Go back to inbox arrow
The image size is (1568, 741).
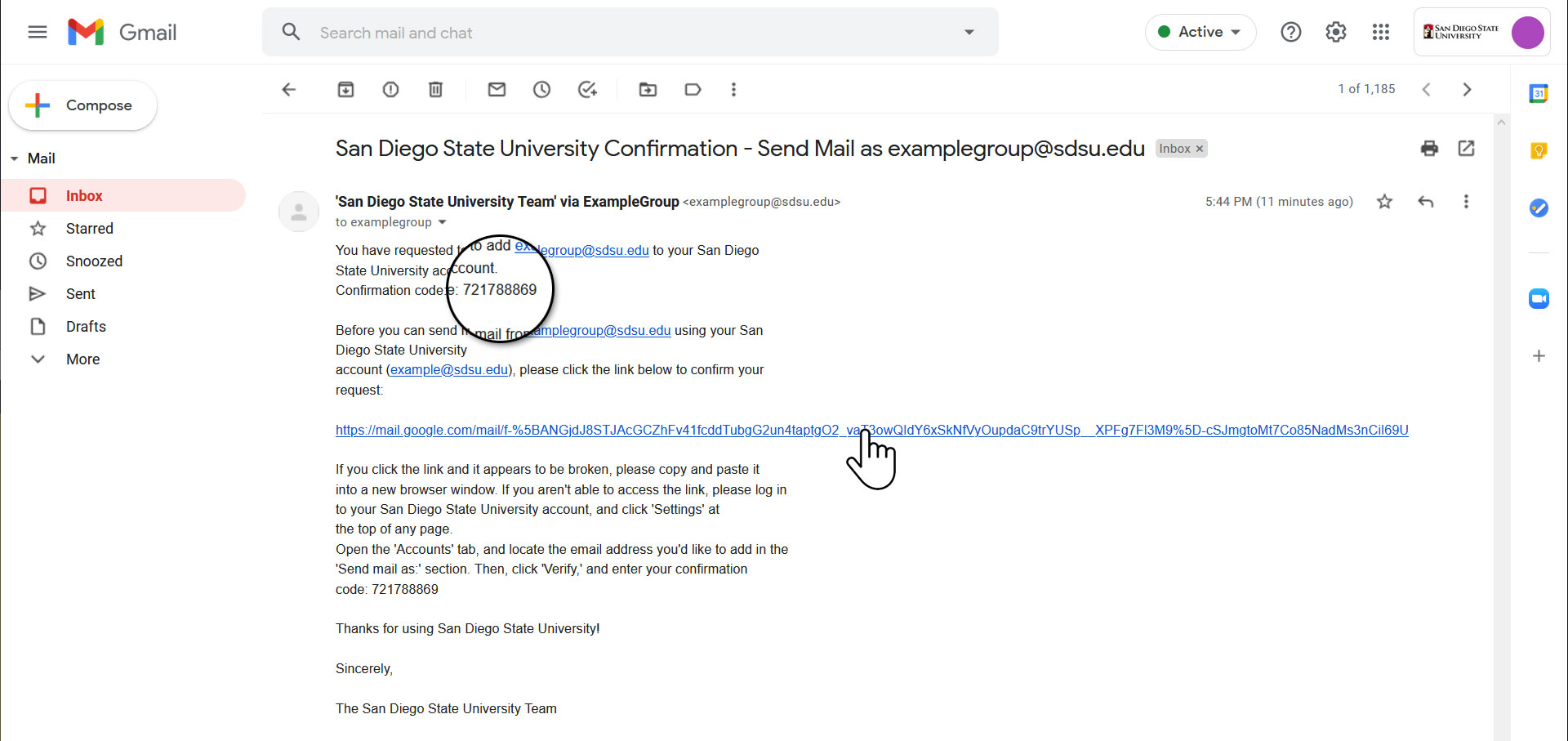tap(289, 89)
